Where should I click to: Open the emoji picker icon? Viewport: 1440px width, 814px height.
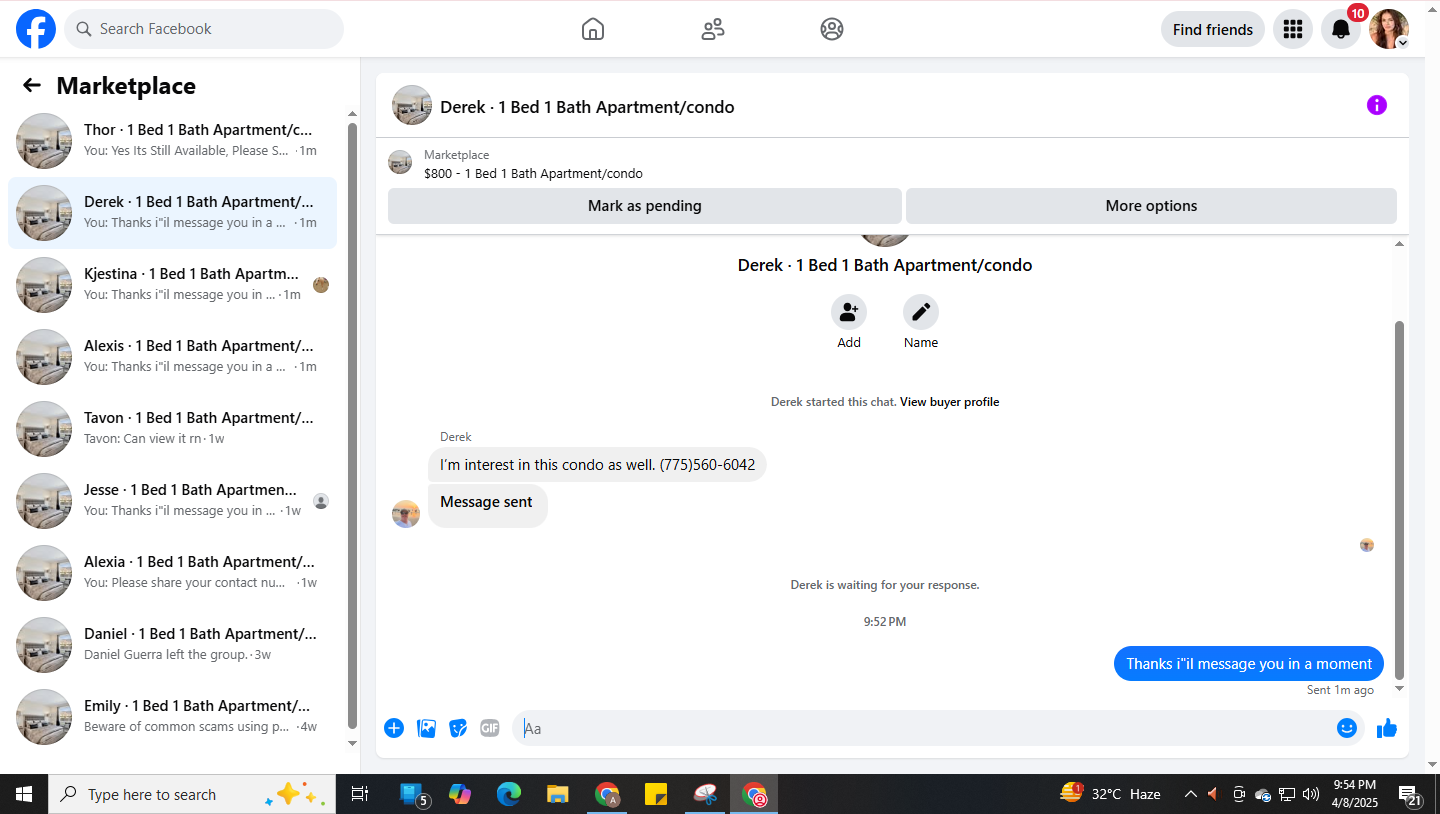1347,728
